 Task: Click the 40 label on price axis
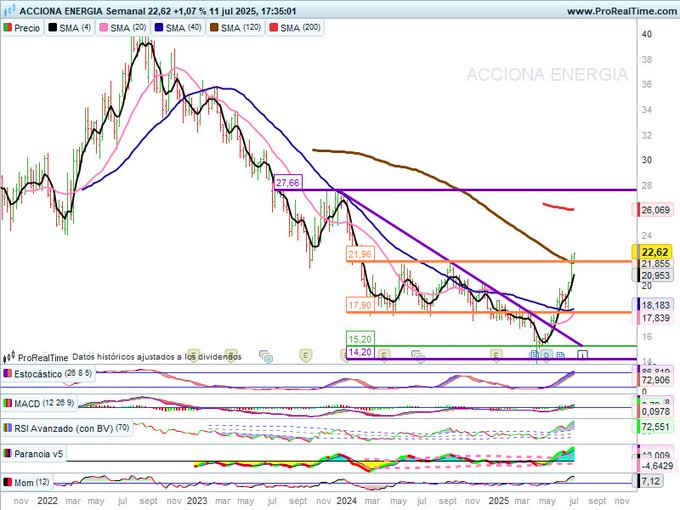coord(647,34)
